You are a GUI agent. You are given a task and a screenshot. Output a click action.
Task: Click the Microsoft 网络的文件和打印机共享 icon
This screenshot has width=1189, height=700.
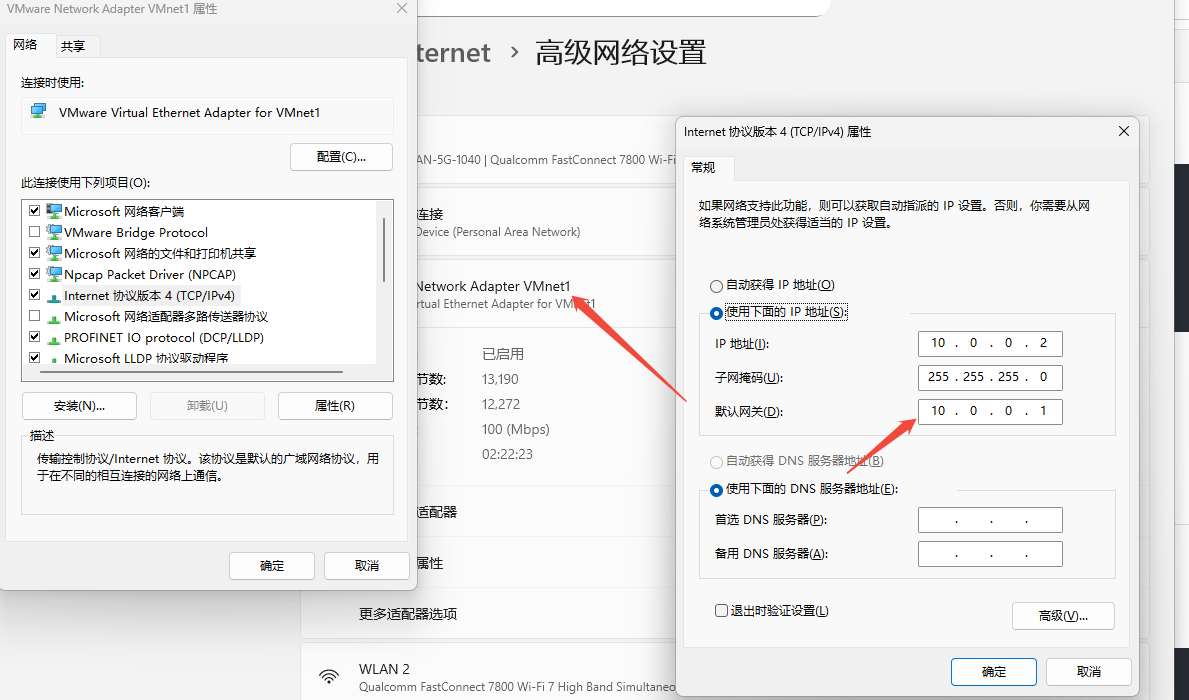[54, 253]
